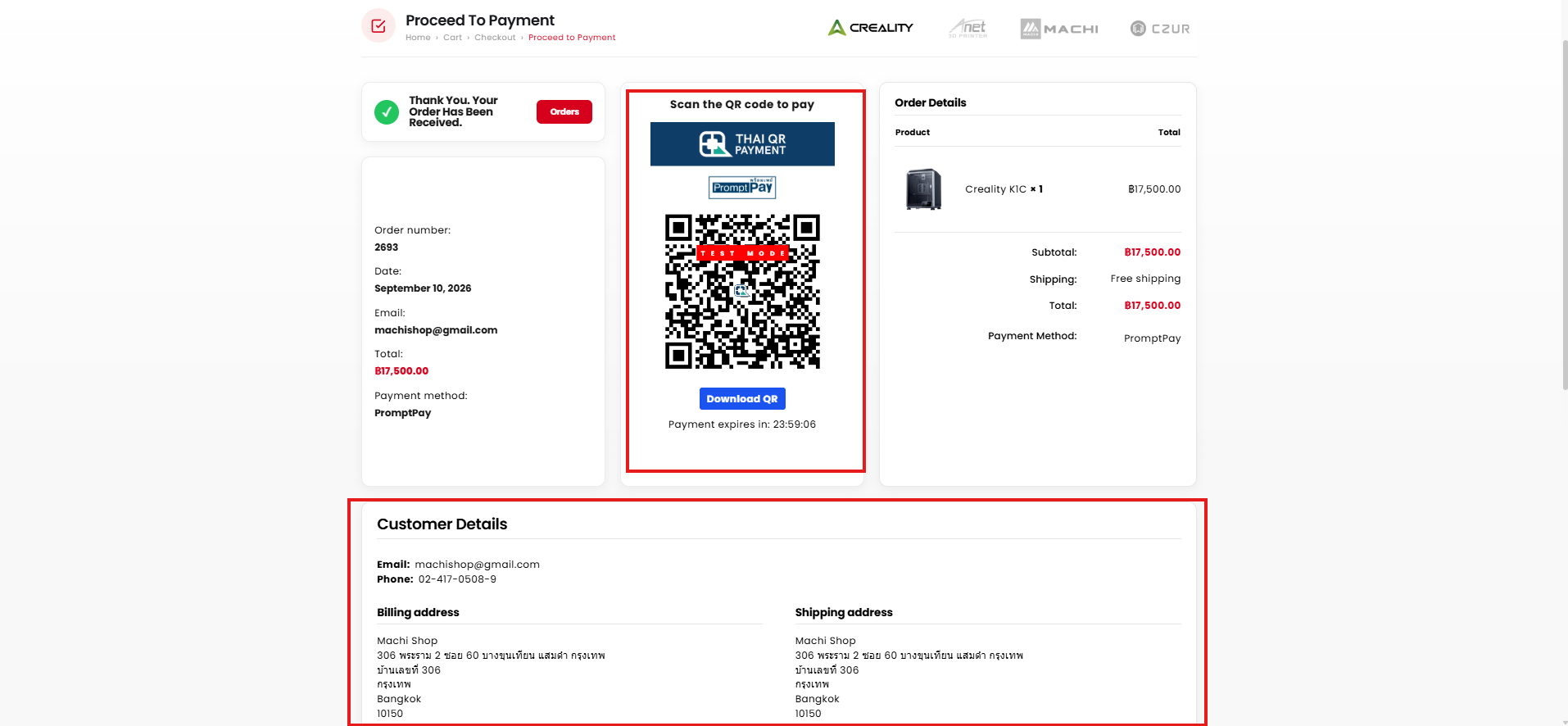This screenshot has width=1568, height=726.
Task: Go to Checkout in the breadcrumb
Action: click(x=495, y=38)
